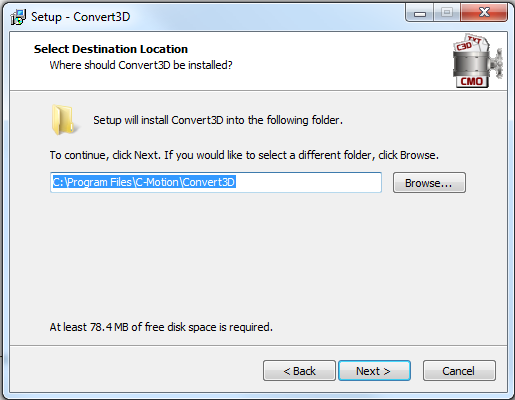Click the Convert3D barrel logo image
Screen dimensions: 515x400
(x=477, y=61)
